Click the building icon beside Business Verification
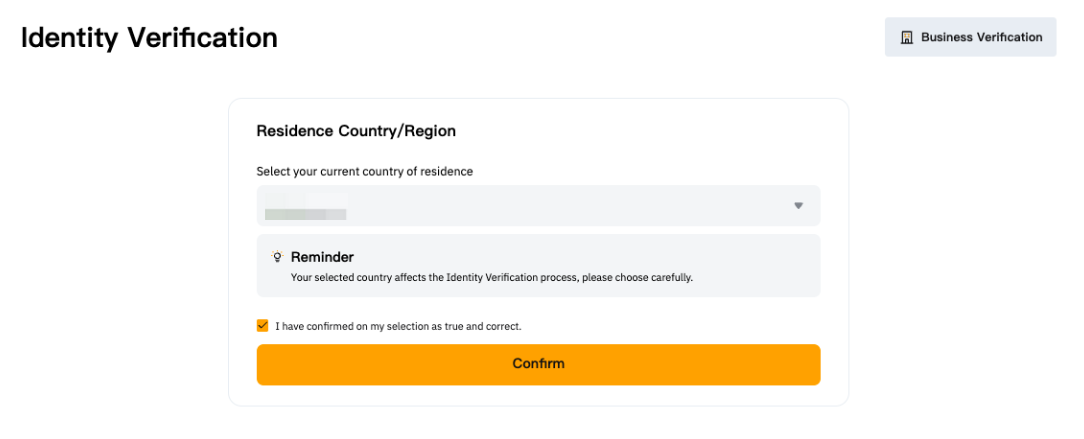This screenshot has height=439, width=1084. point(907,38)
